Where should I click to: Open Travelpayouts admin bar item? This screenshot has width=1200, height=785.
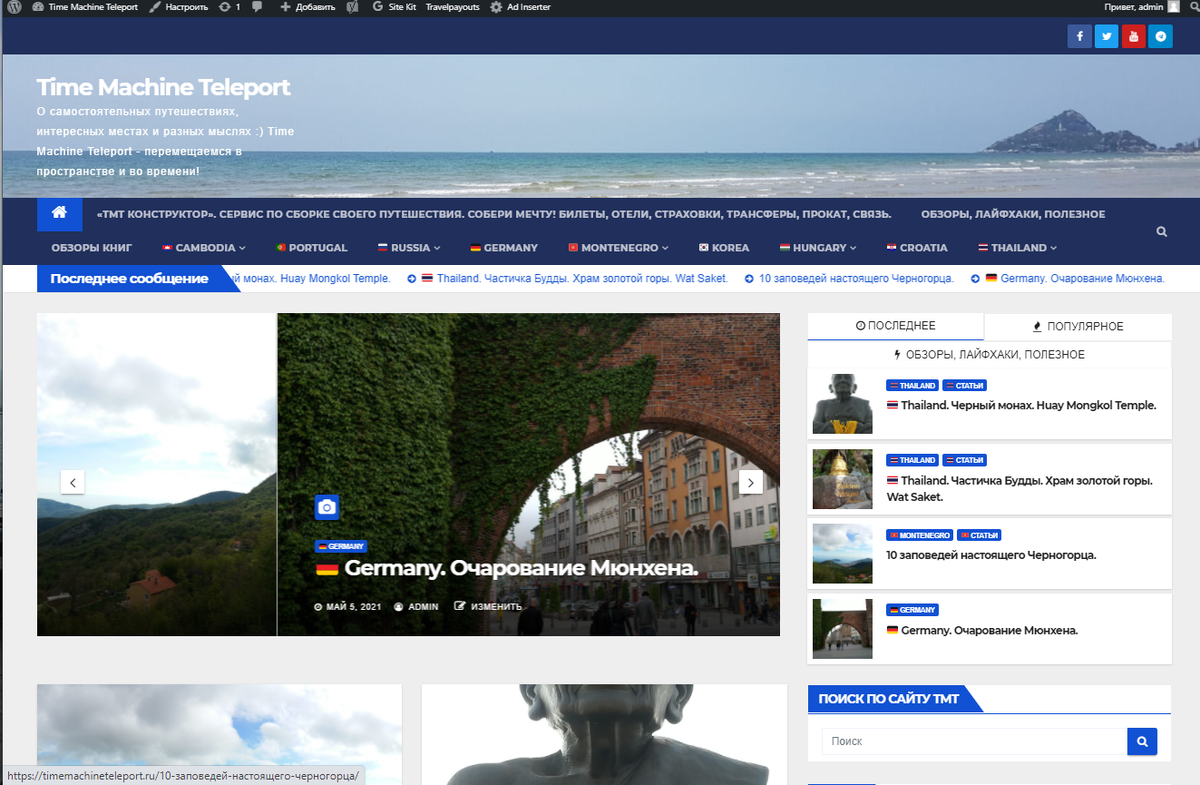(x=452, y=7)
